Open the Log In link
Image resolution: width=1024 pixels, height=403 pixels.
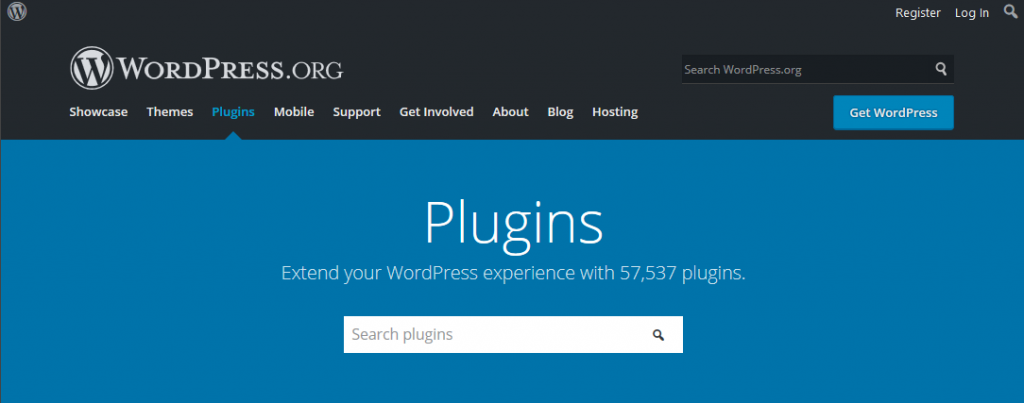tap(971, 13)
